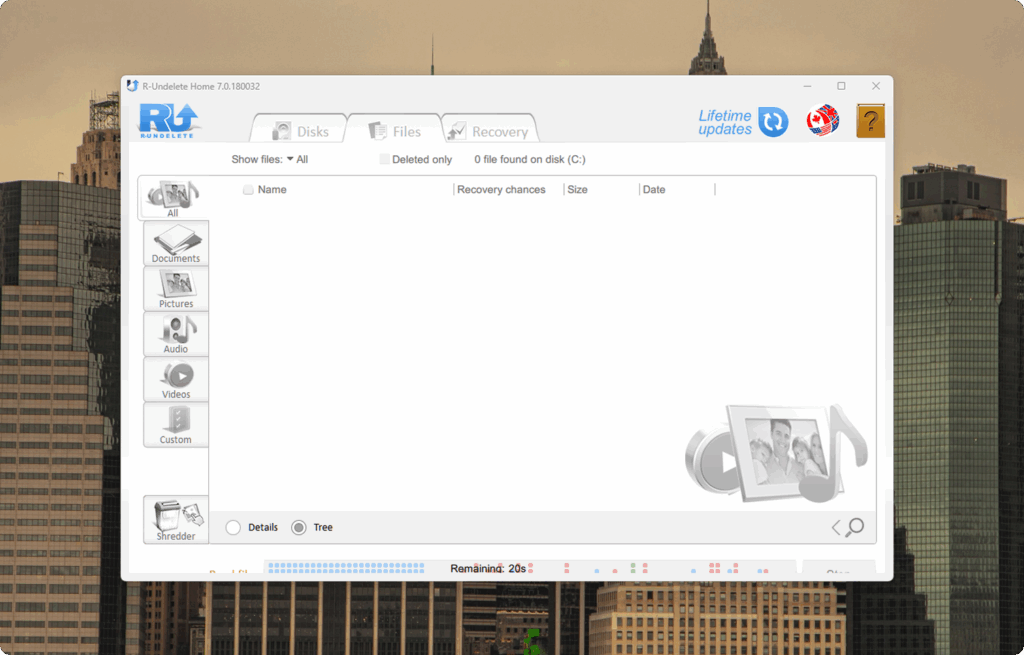Open the Shredder tool

[x=176, y=519]
